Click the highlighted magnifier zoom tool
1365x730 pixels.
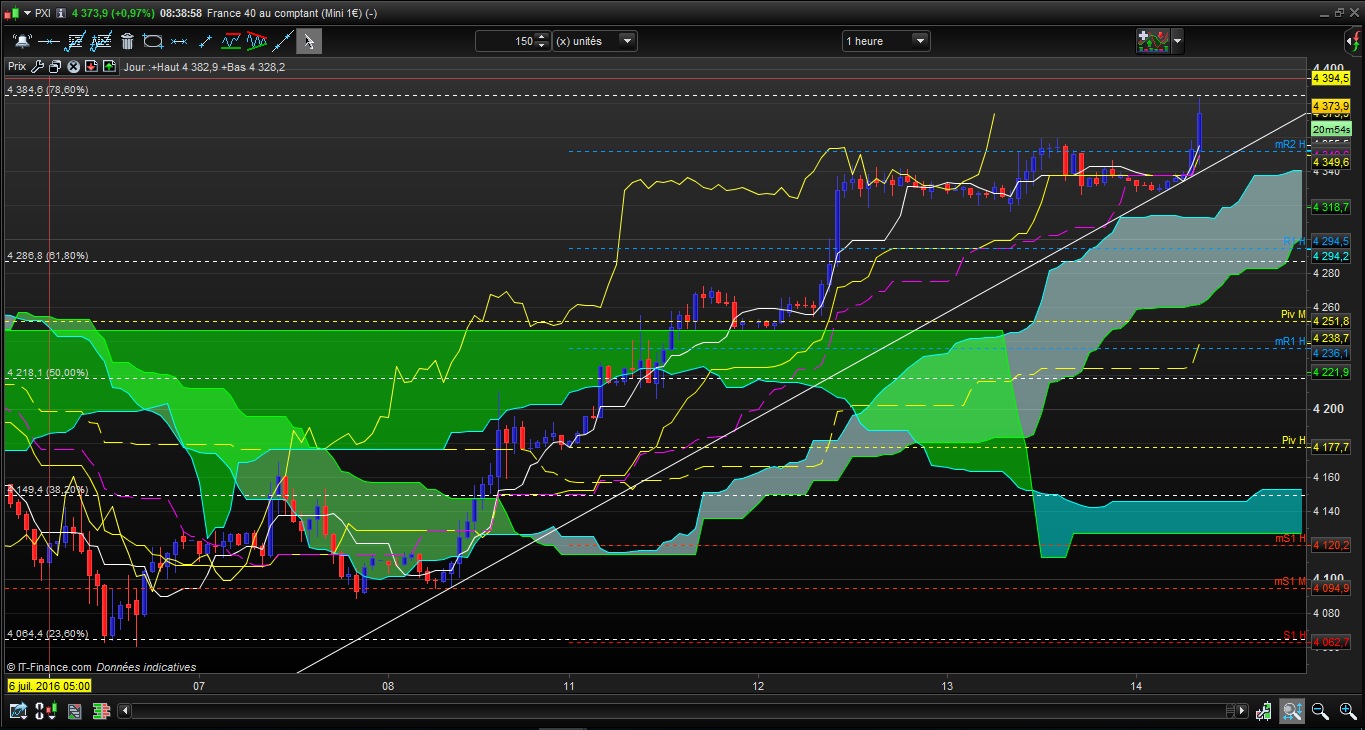click(x=1291, y=712)
